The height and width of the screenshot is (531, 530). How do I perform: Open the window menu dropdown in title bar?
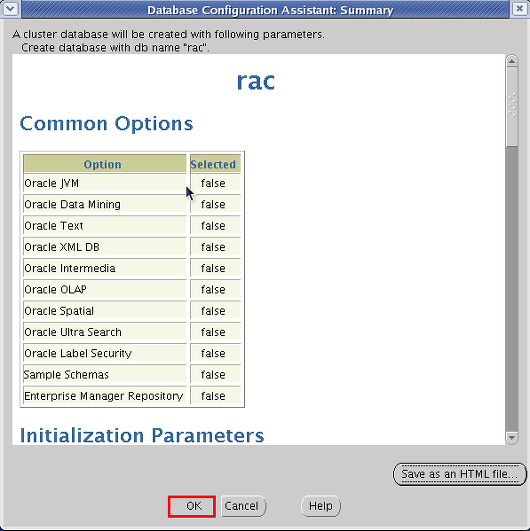10,8
